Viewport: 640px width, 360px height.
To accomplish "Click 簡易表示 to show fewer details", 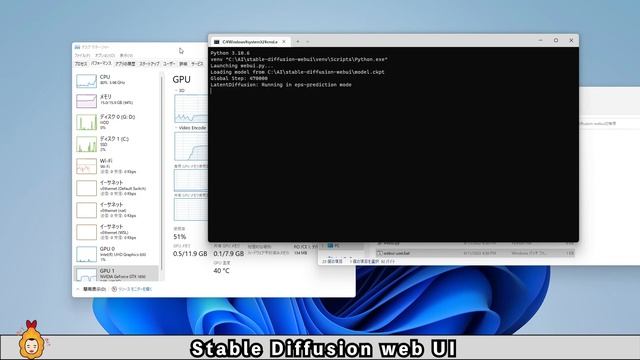I will pos(91,289).
